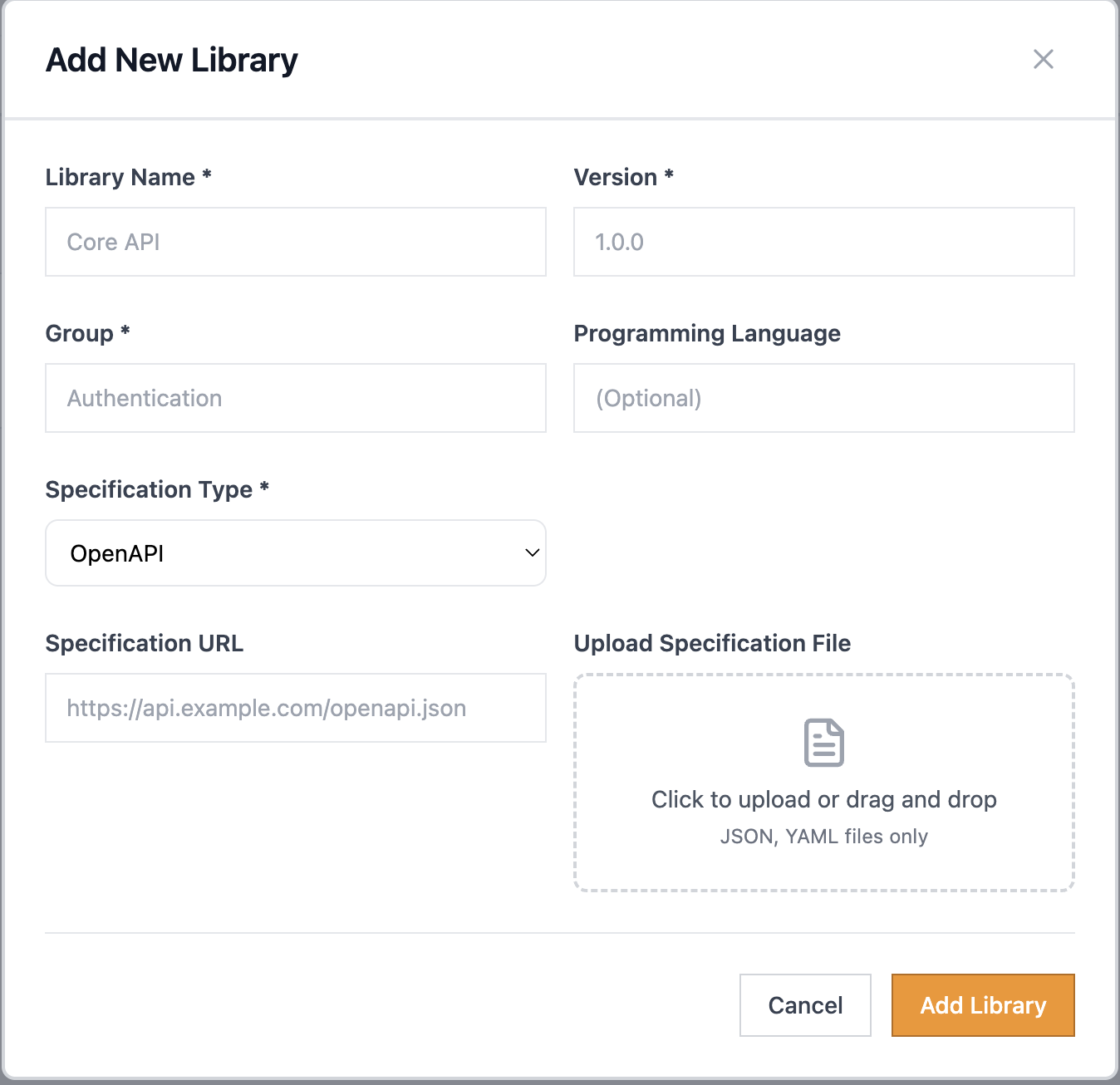
Task: Submit with the Add Library button
Action: click(x=983, y=1005)
